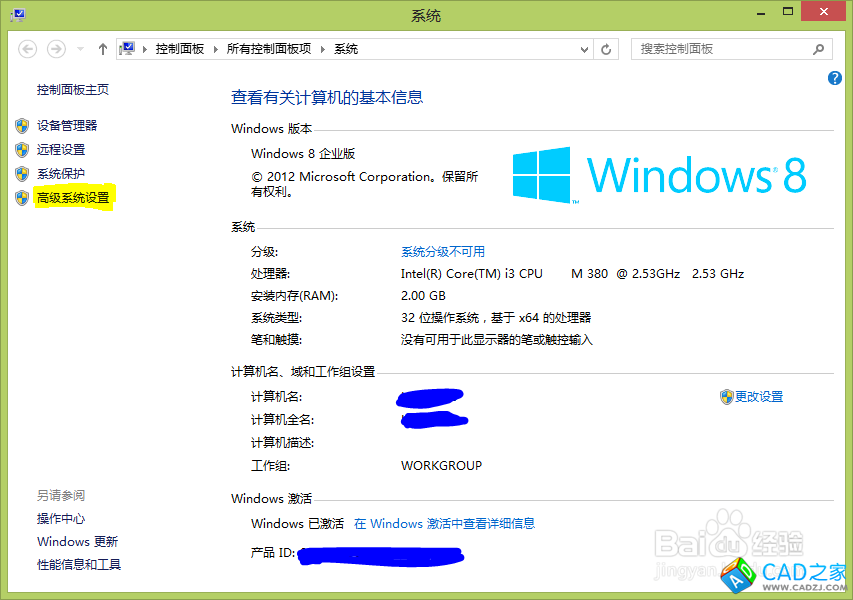
Task: Refresh the address bar location
Action: 606,49
